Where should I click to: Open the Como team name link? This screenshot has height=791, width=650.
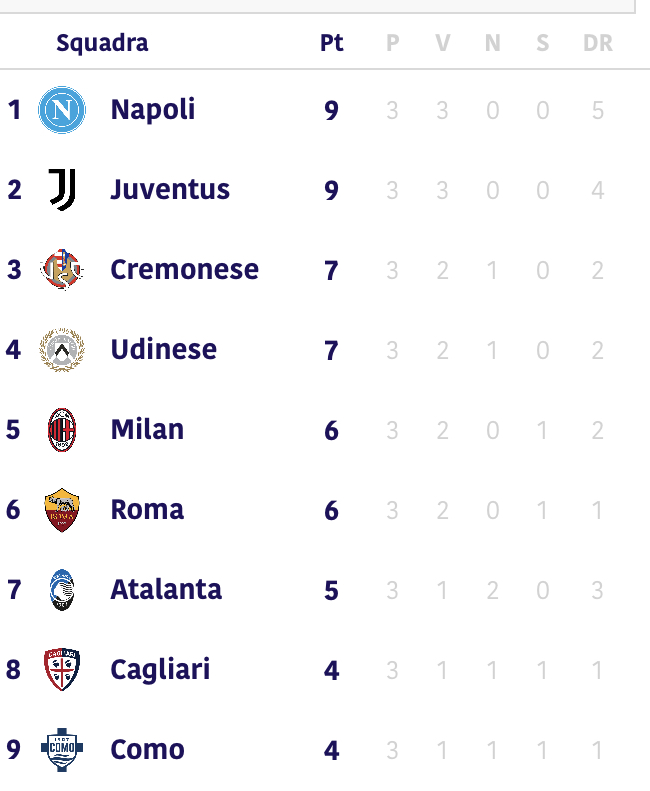(x=147, y=749)
